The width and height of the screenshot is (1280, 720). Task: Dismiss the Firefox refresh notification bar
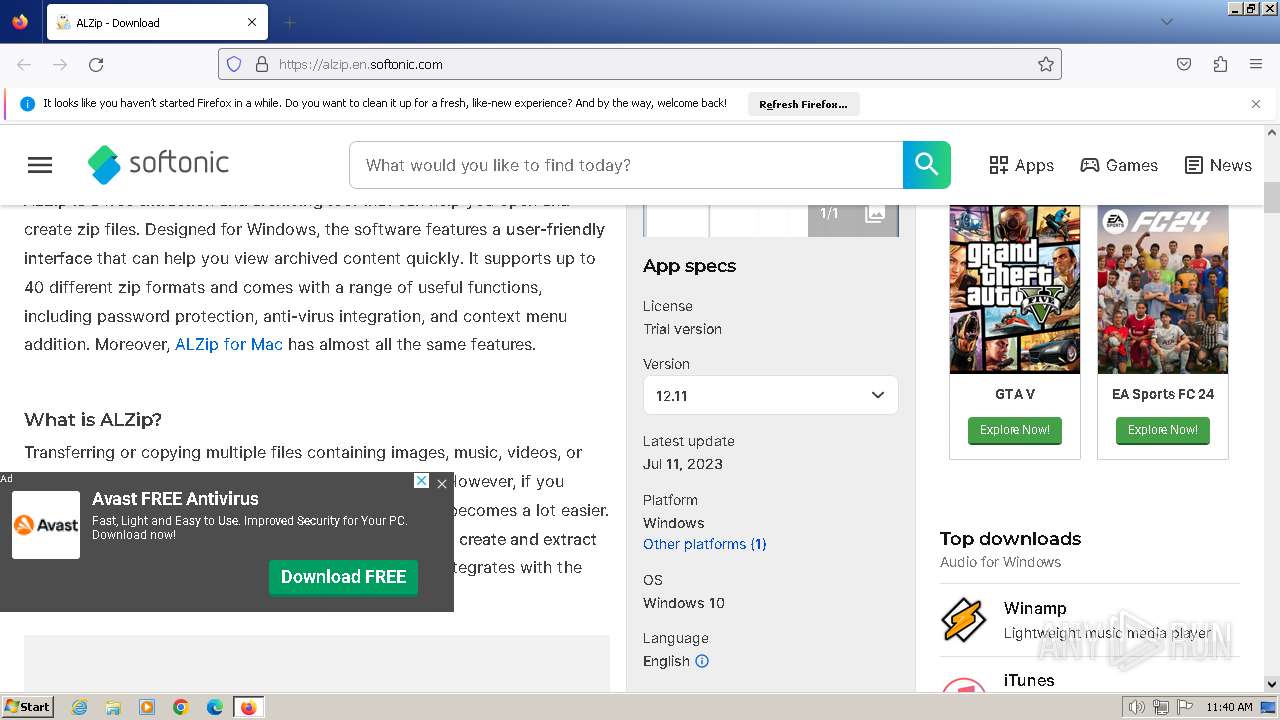coord(1256,104)
